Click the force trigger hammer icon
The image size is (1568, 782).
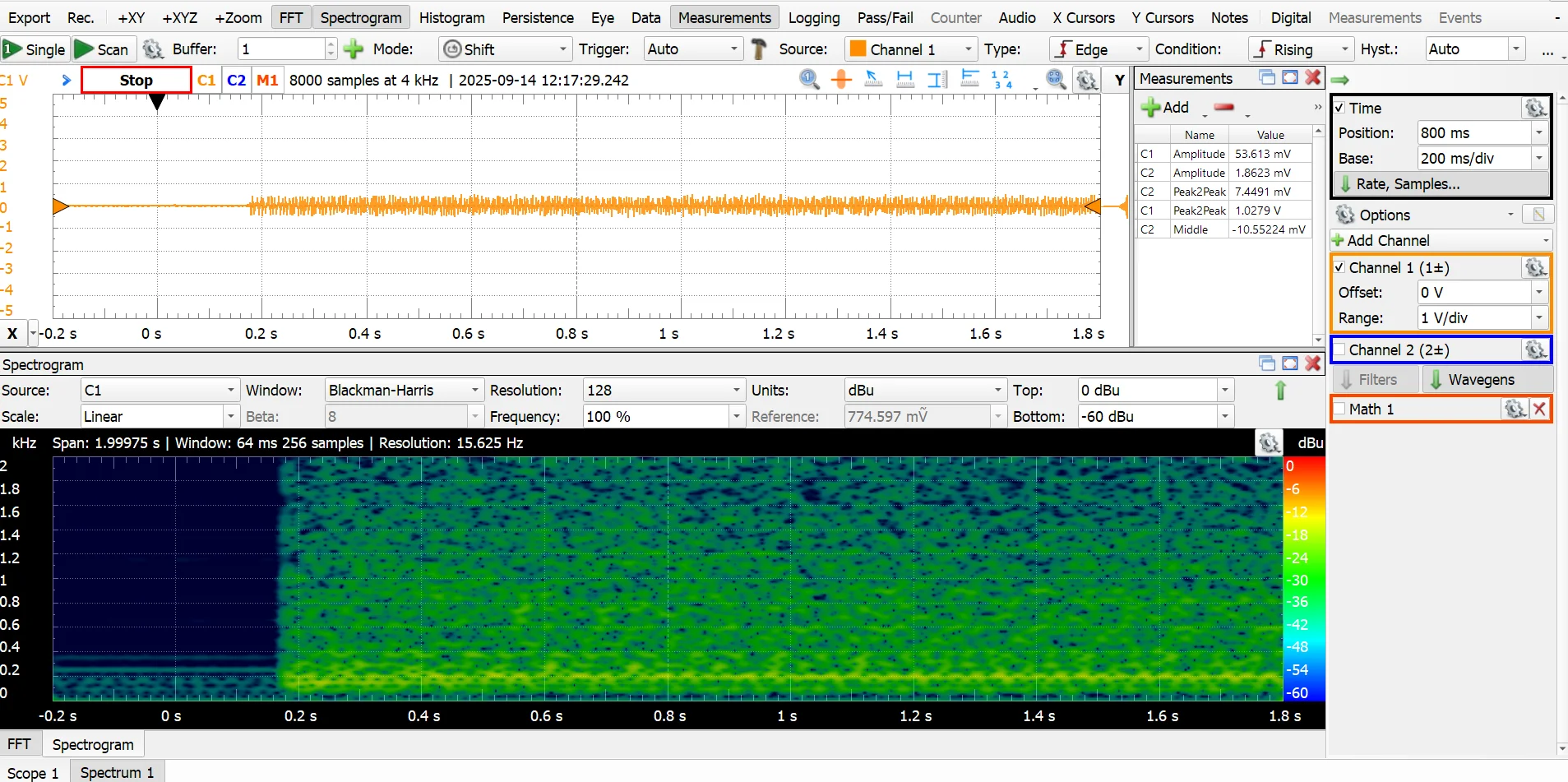(760, 49)
